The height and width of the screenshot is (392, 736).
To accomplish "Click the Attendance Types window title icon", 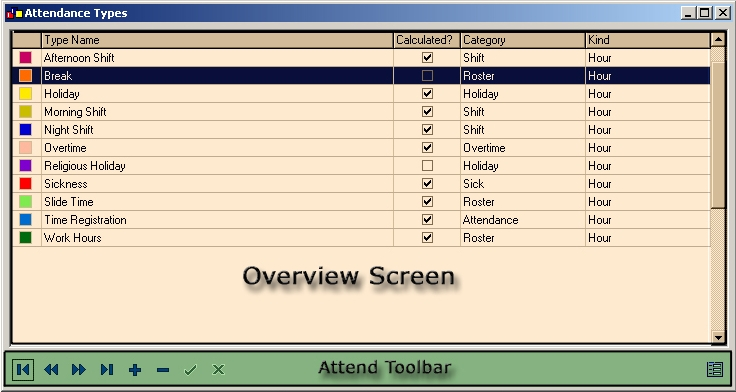I will (x=15, y=13).
